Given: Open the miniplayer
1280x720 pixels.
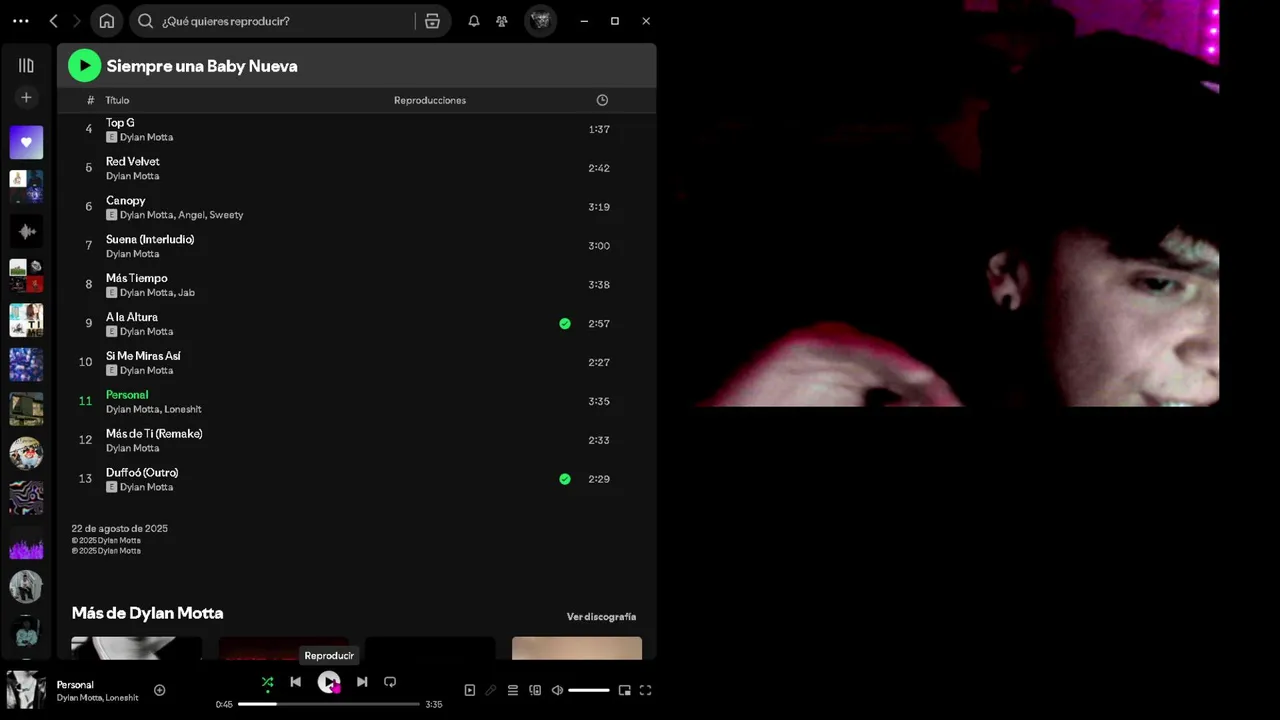Looking at the screenshot, I should [x=624, y=690].
